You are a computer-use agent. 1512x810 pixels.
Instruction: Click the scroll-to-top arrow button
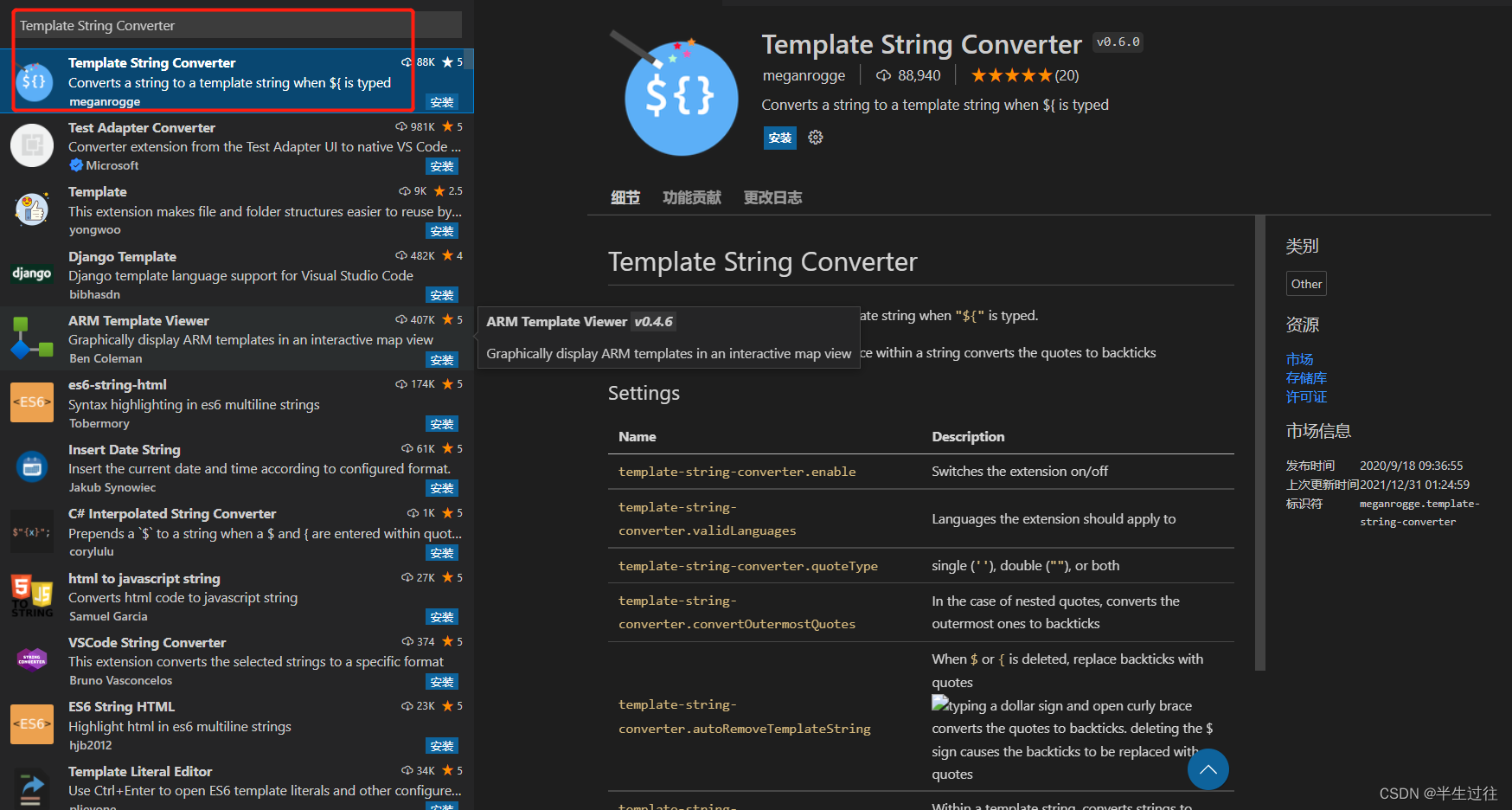point(1208,769)
